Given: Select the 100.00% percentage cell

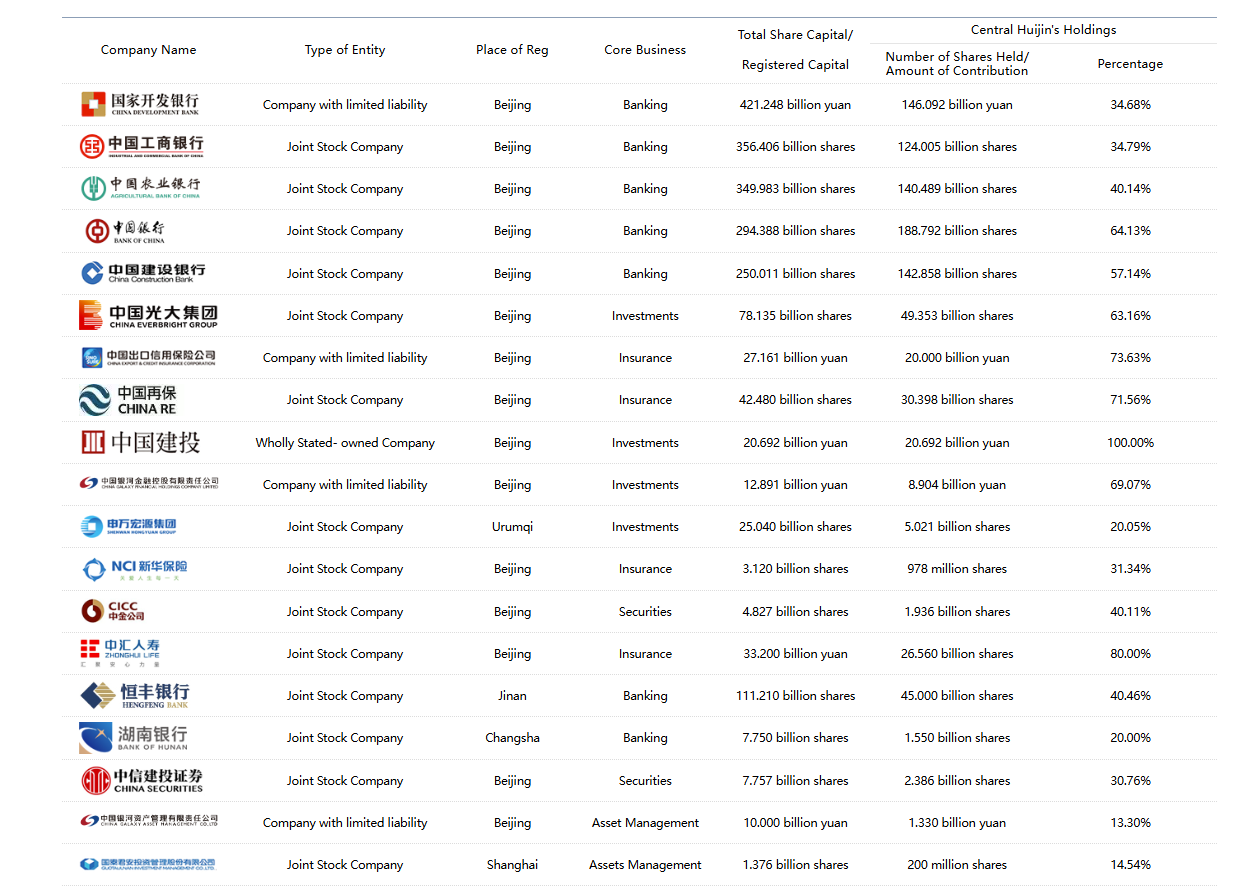Looking at the screenshot, I should [1130, 443].
